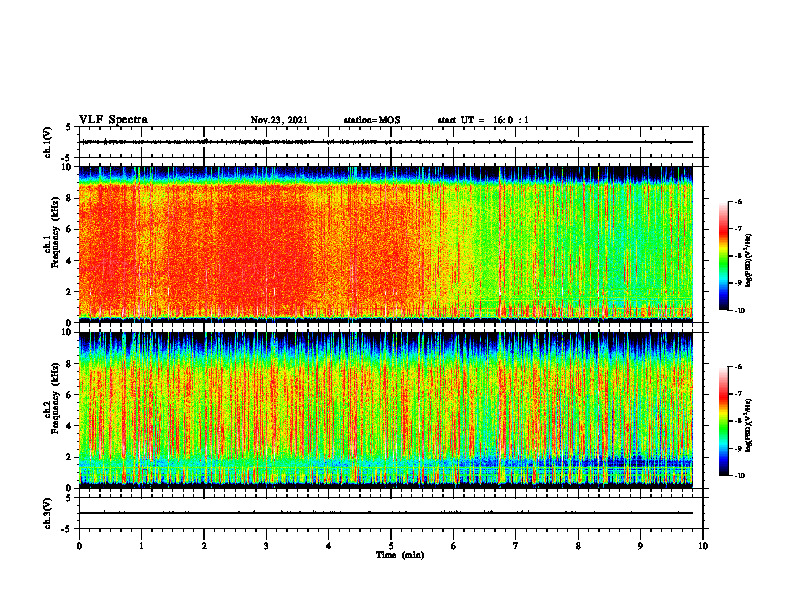Image resolution: width=792 pixels, height=612 pixels.
Task: Click the "9" tick on the time axis
Action: (640, 546)
